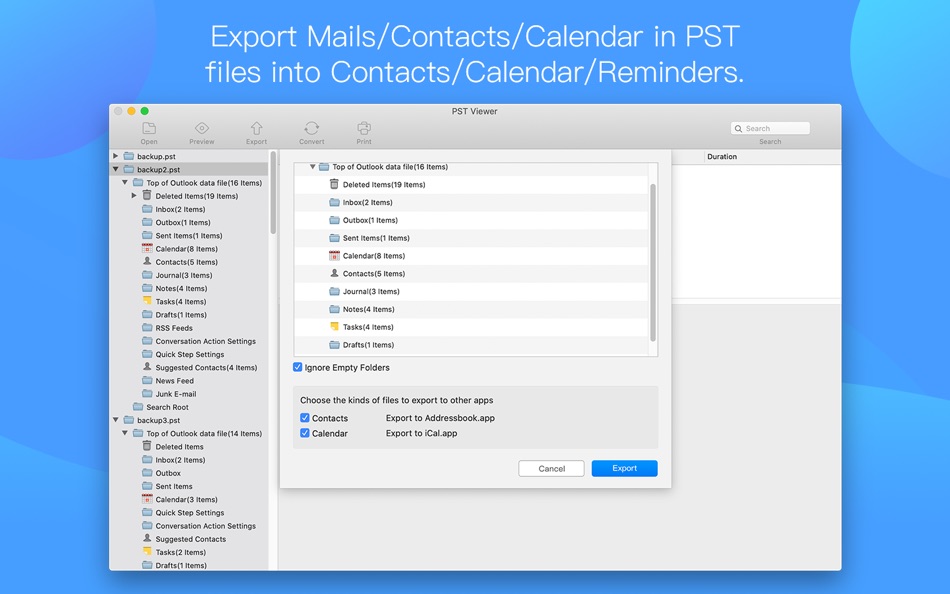Select Sent Items(1 Items) in sidebar
Image resolution: width=950 pixels, height=594 pixels.
189,236
